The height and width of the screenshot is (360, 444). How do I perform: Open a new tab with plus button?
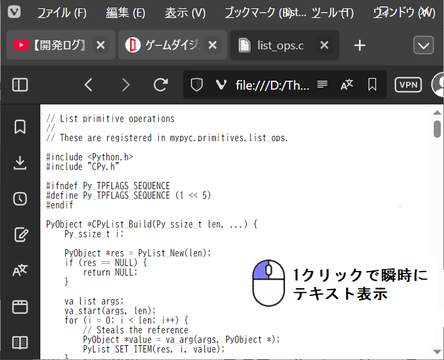360,45
